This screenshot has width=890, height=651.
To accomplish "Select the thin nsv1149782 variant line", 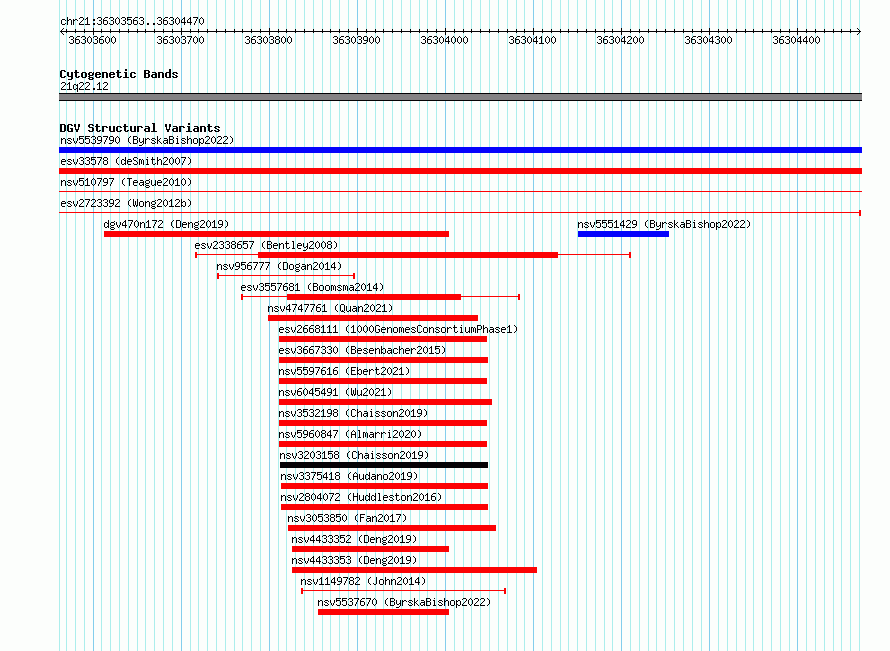I will pos(404,591).
